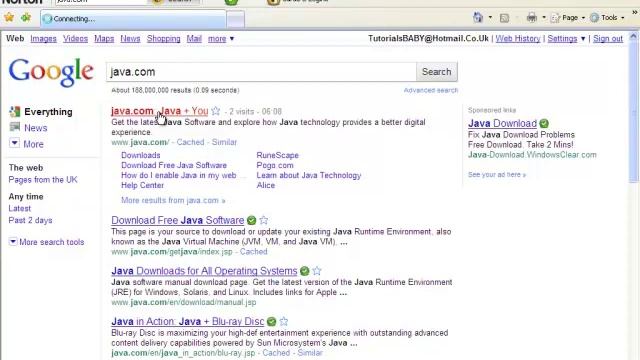640x360 pixels.
Task: Star Java Downloads for All Operating Systems
Action: tap(317, 271)
